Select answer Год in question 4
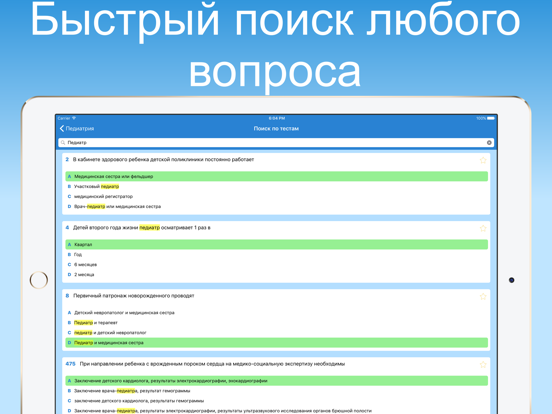 point(276,254)
